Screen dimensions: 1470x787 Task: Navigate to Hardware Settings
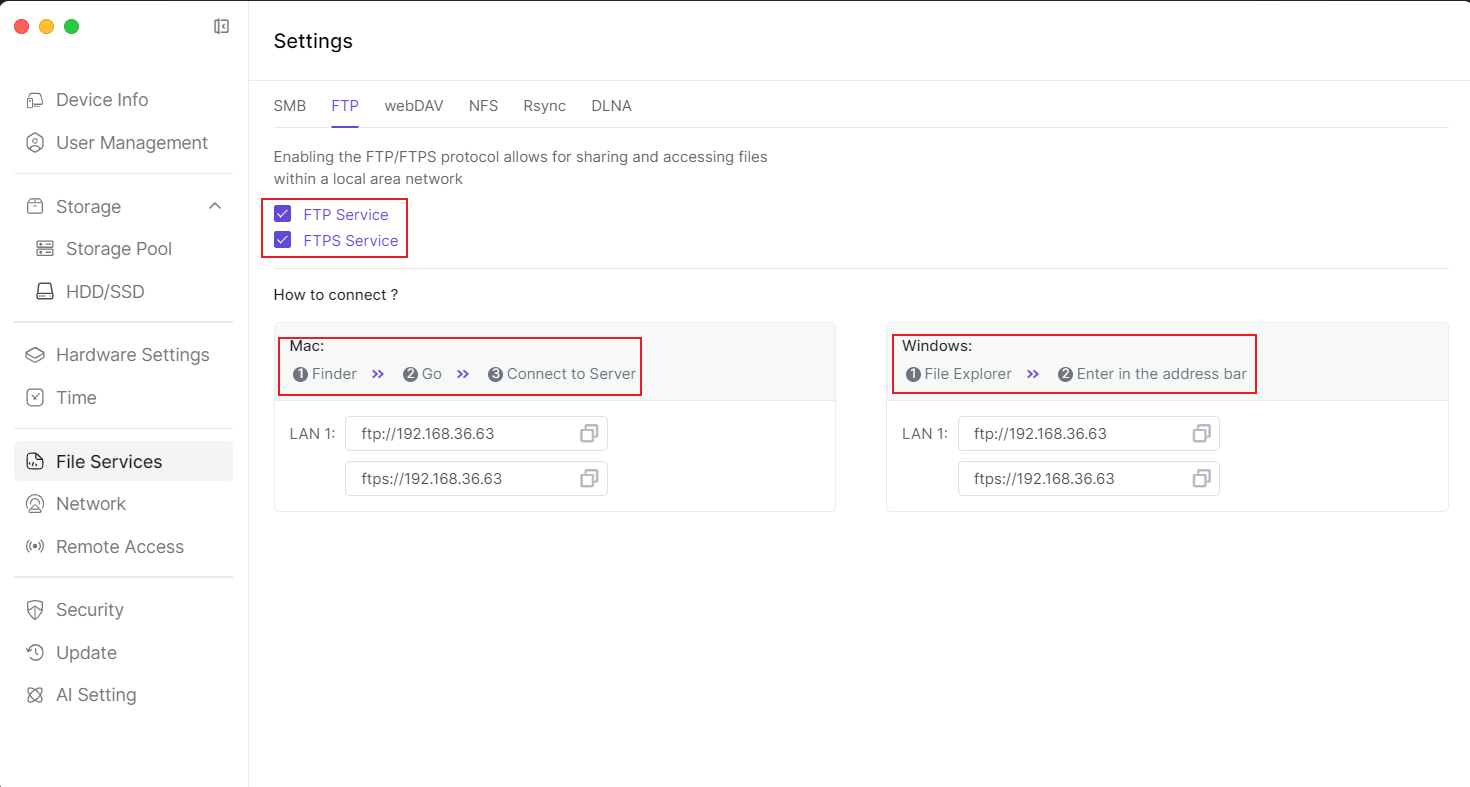tap(132, 355)
